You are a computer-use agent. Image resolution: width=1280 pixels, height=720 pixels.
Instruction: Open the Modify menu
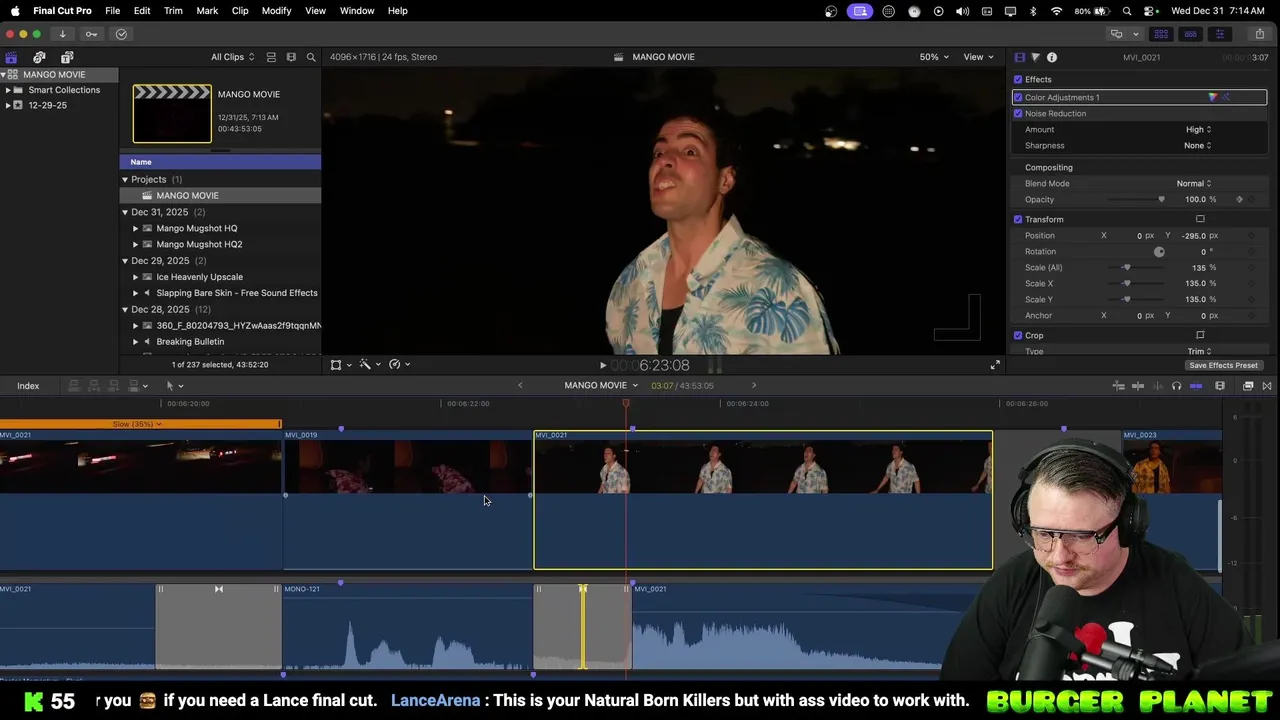(276, 10)
